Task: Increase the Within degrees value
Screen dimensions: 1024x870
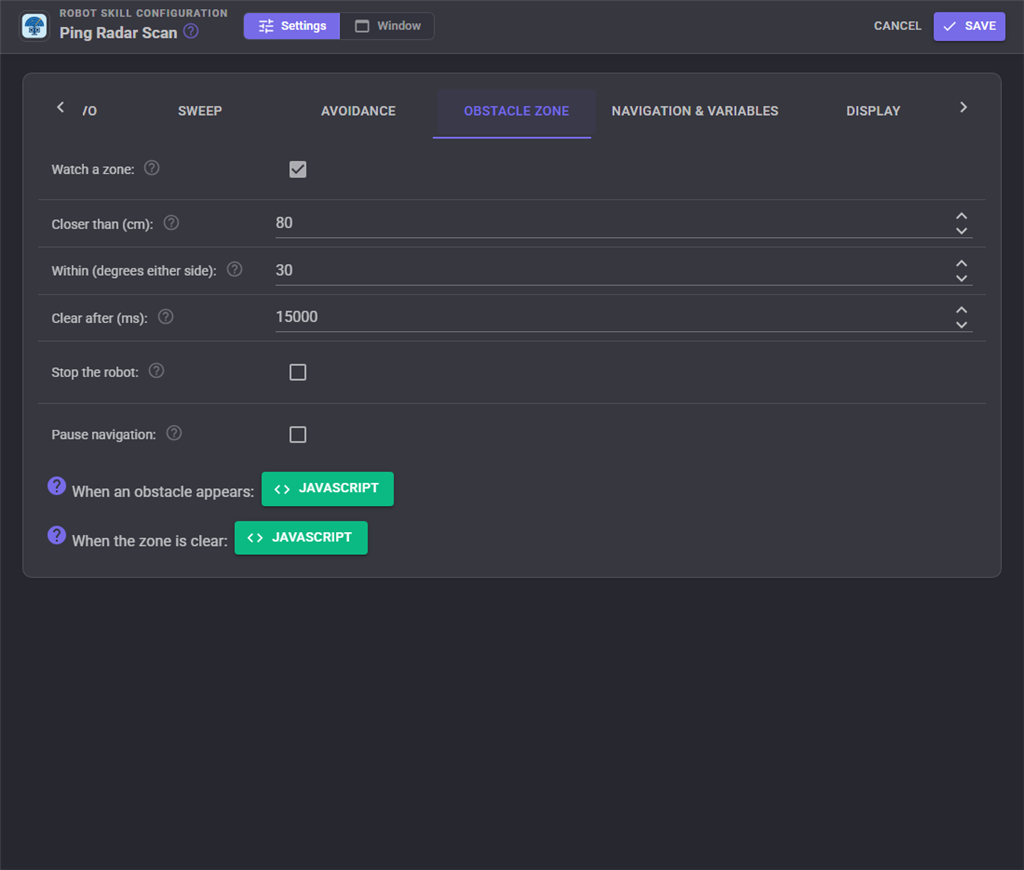Action: (961, 263)
